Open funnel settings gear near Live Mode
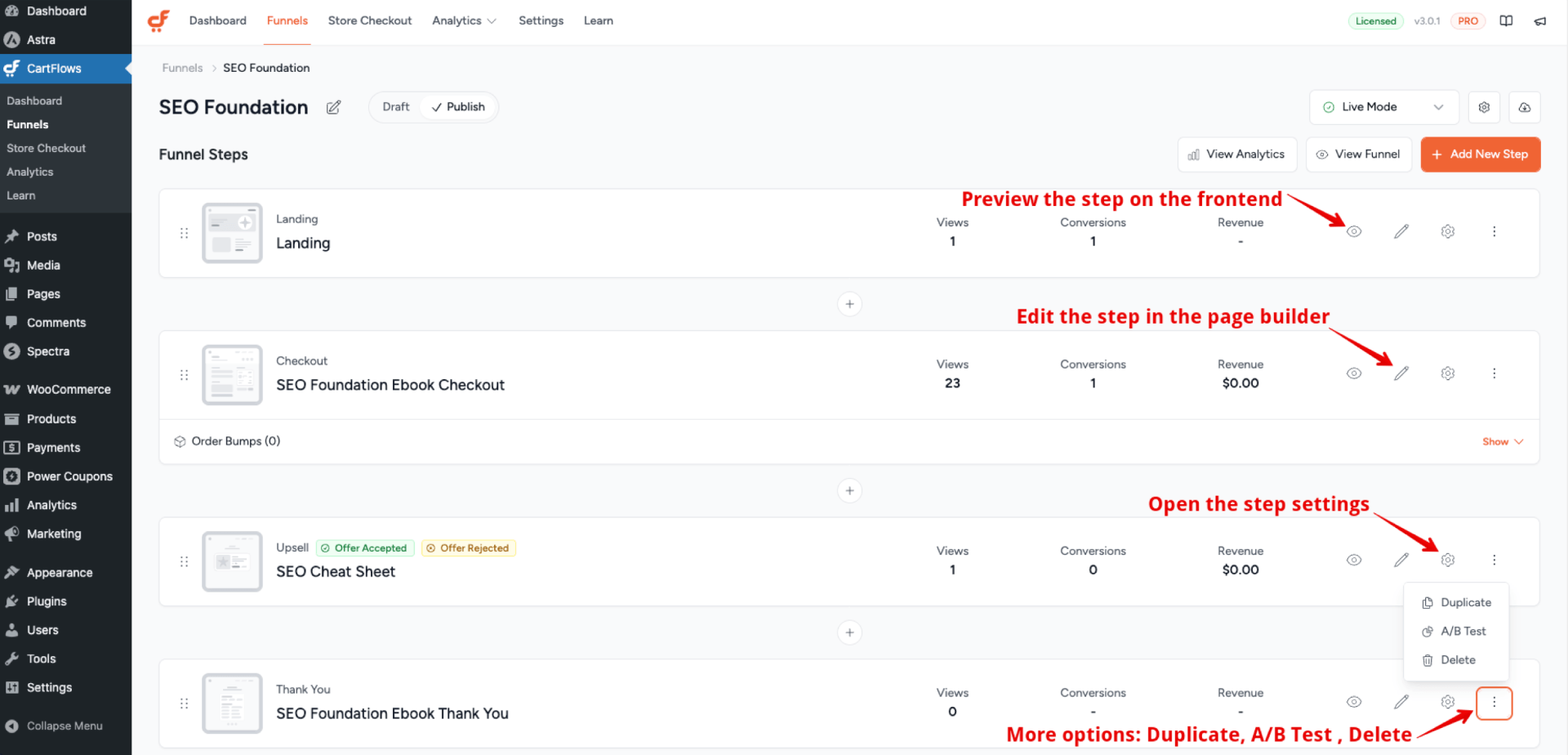This screenshot has width=1568, height=755. point(1484,107)
